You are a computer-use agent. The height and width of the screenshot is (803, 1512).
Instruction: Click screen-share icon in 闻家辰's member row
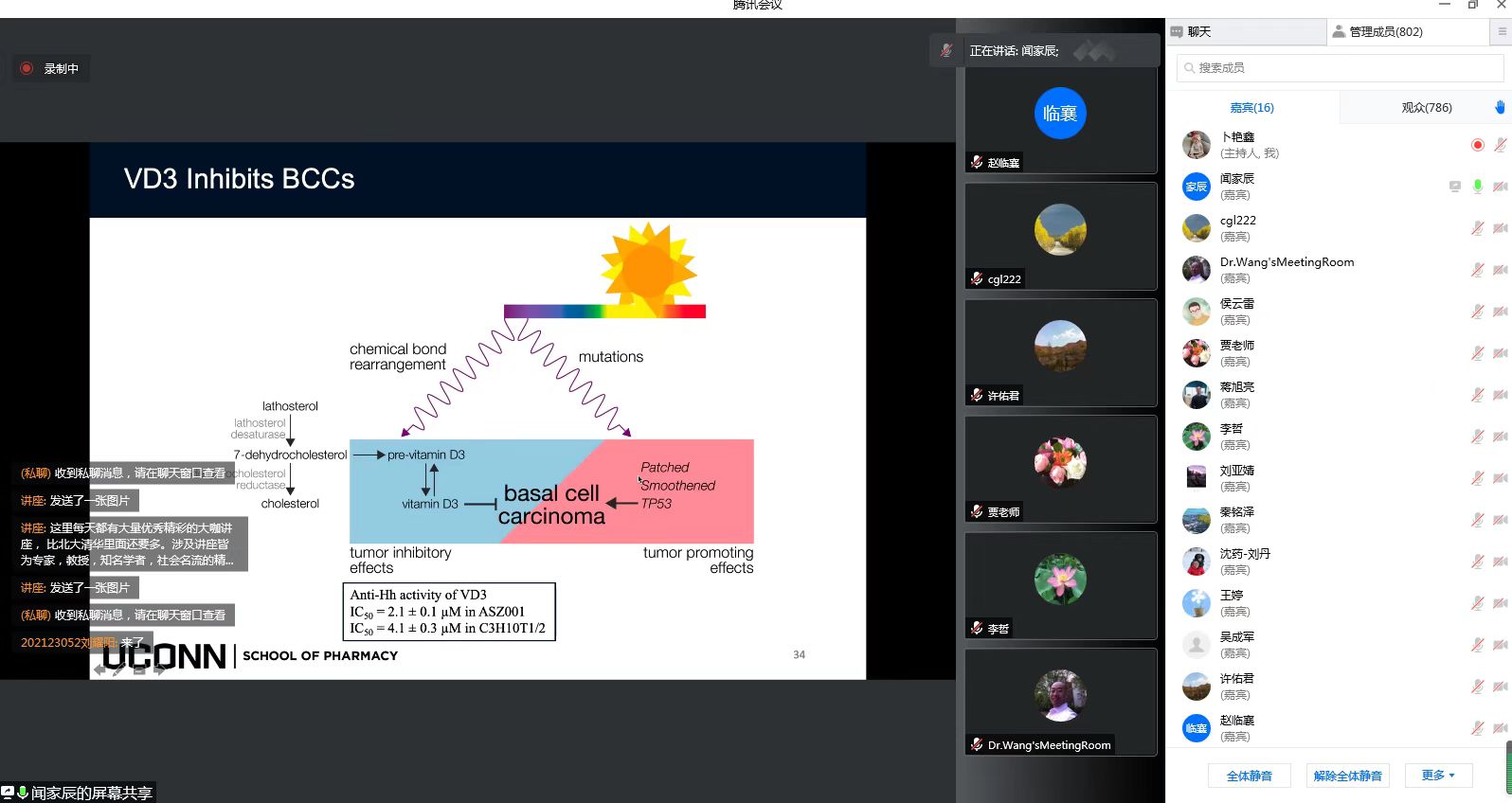pyautogui.click(x=1455, y=187)
